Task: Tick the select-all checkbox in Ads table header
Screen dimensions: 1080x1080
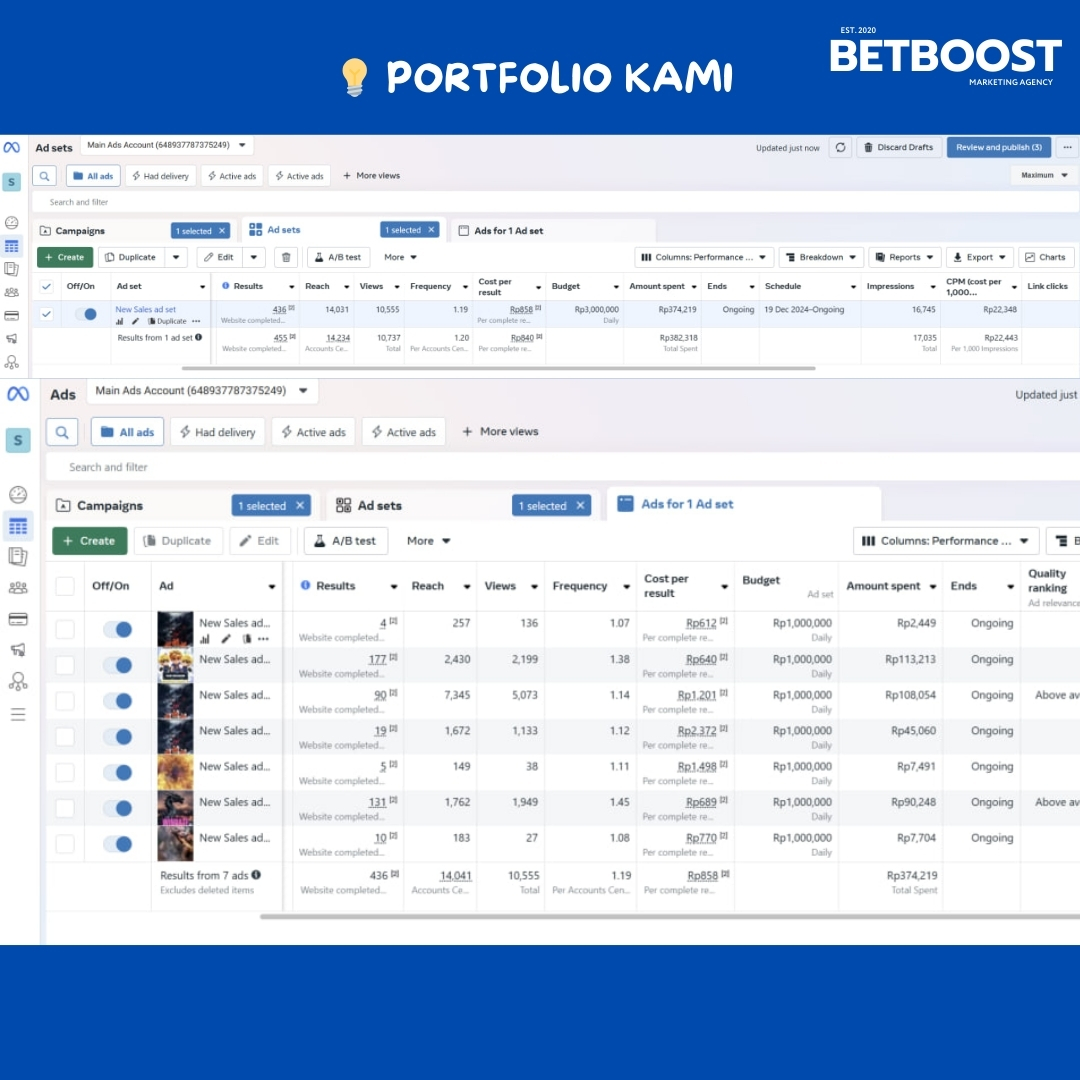Action: [x=65, y=586]
